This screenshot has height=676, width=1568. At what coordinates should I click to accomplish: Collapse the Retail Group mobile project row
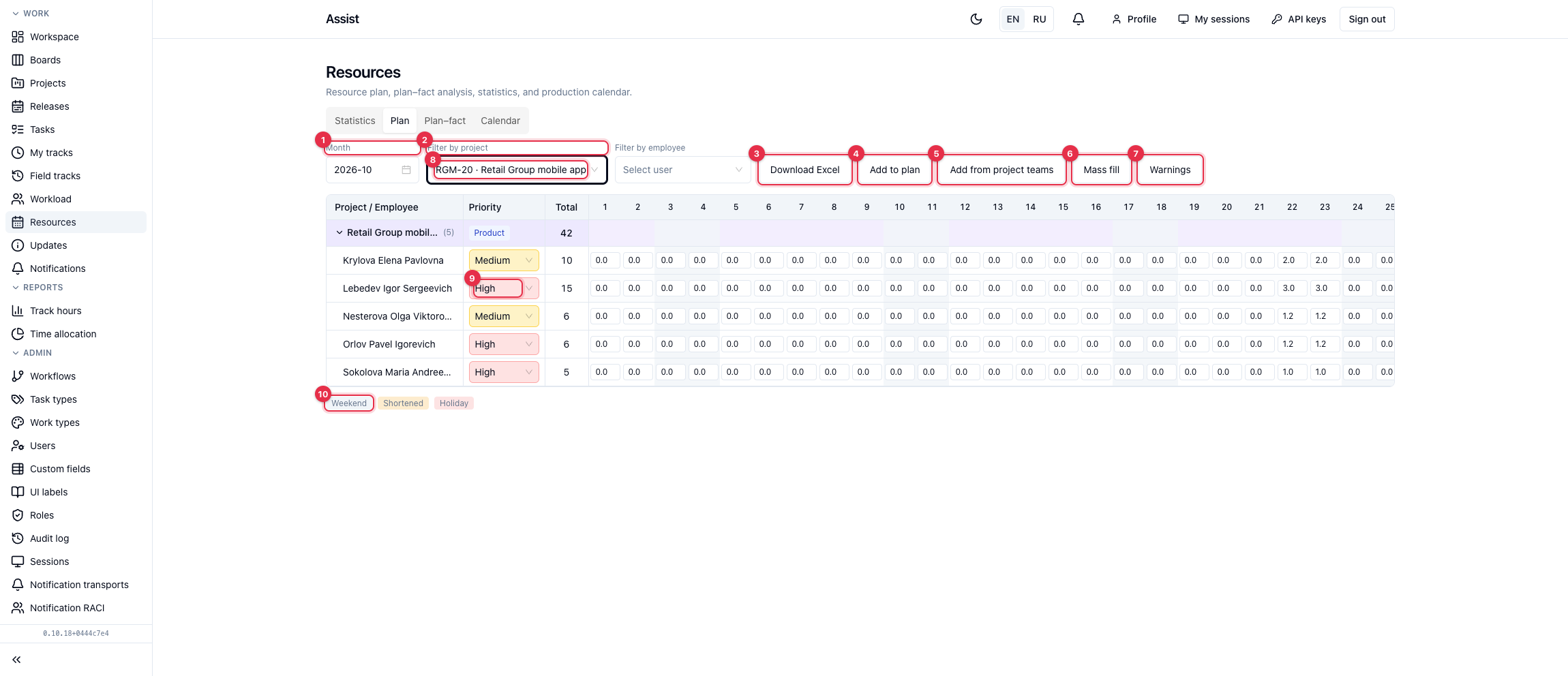340,232
